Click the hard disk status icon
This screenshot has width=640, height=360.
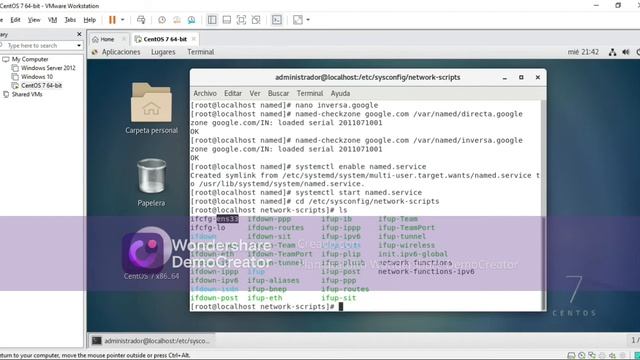click(571, 356)
